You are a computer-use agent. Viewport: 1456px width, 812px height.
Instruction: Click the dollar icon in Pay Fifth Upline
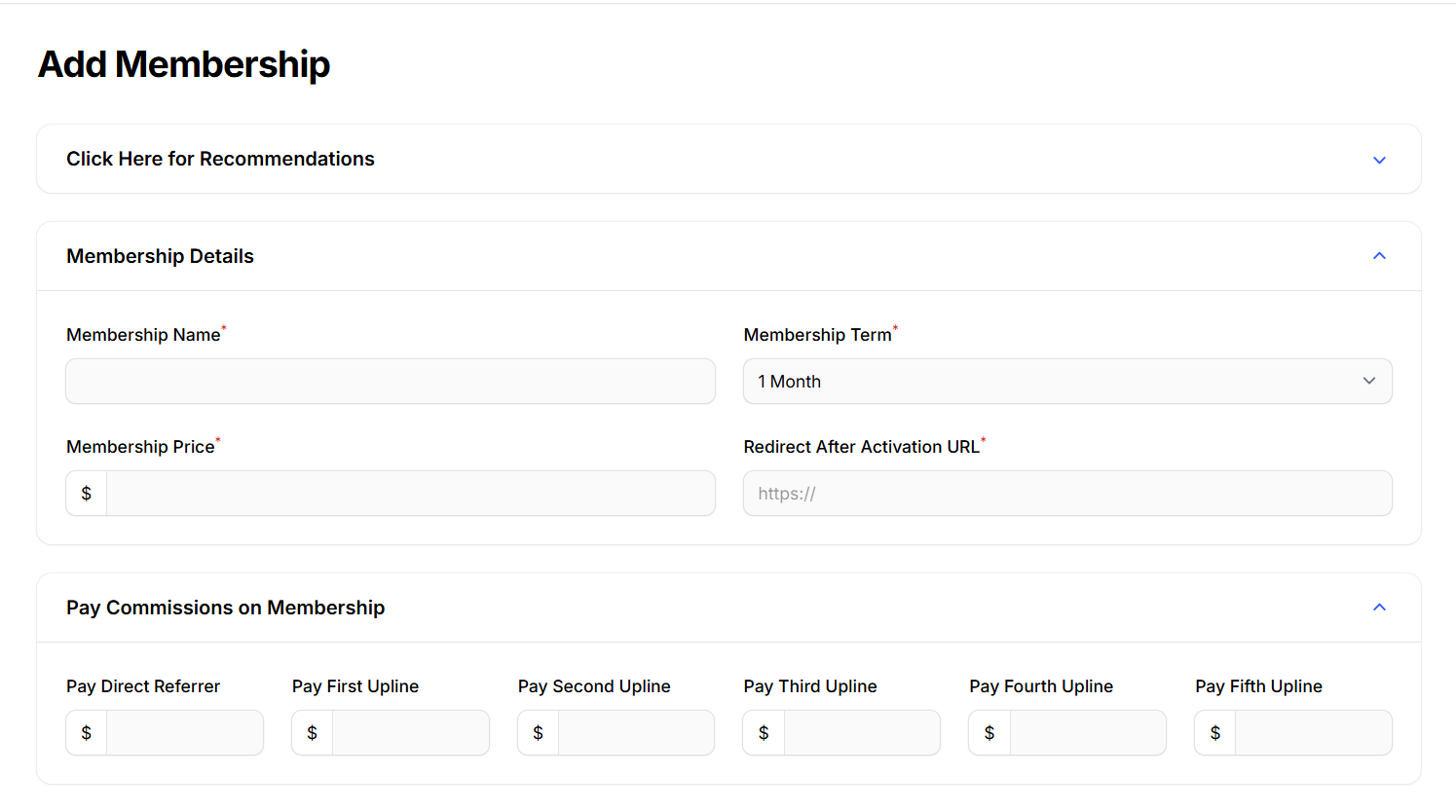pos(1215,733)
